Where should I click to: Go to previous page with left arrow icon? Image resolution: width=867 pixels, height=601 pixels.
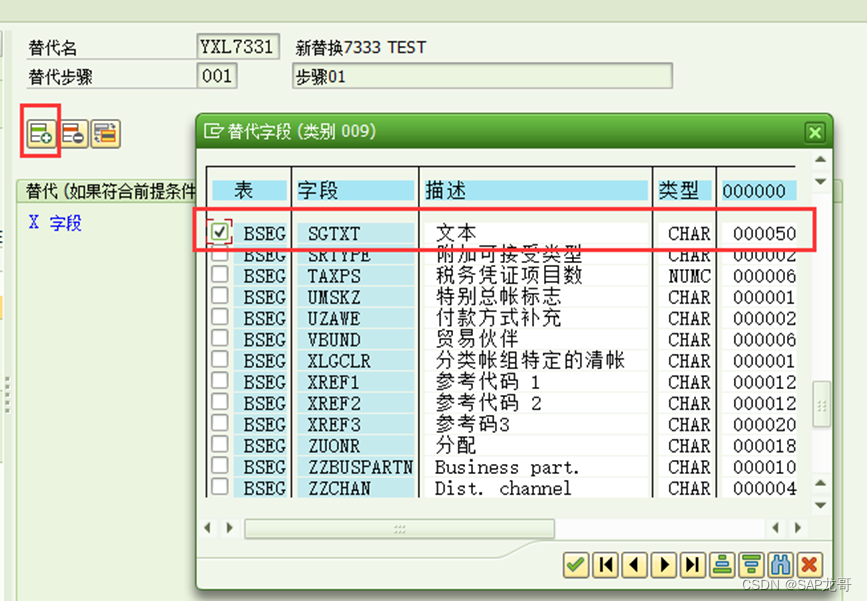click(x=635, y=565)
